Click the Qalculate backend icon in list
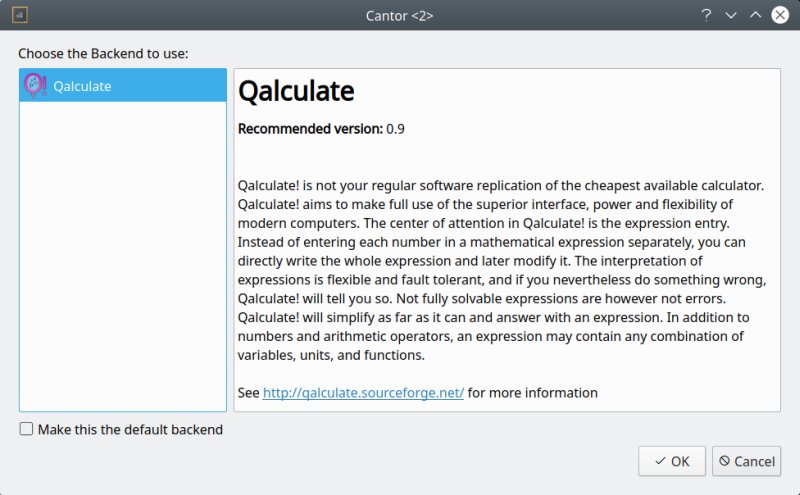800x495 pixels. (x=35, y=86)
